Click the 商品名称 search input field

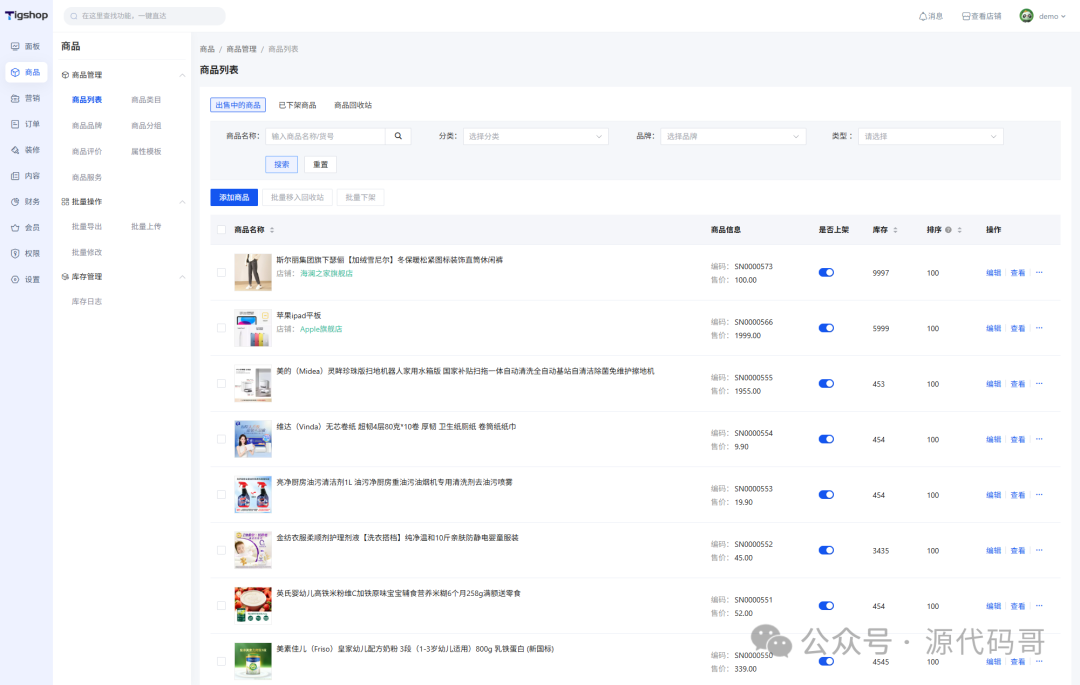point(325,136)
